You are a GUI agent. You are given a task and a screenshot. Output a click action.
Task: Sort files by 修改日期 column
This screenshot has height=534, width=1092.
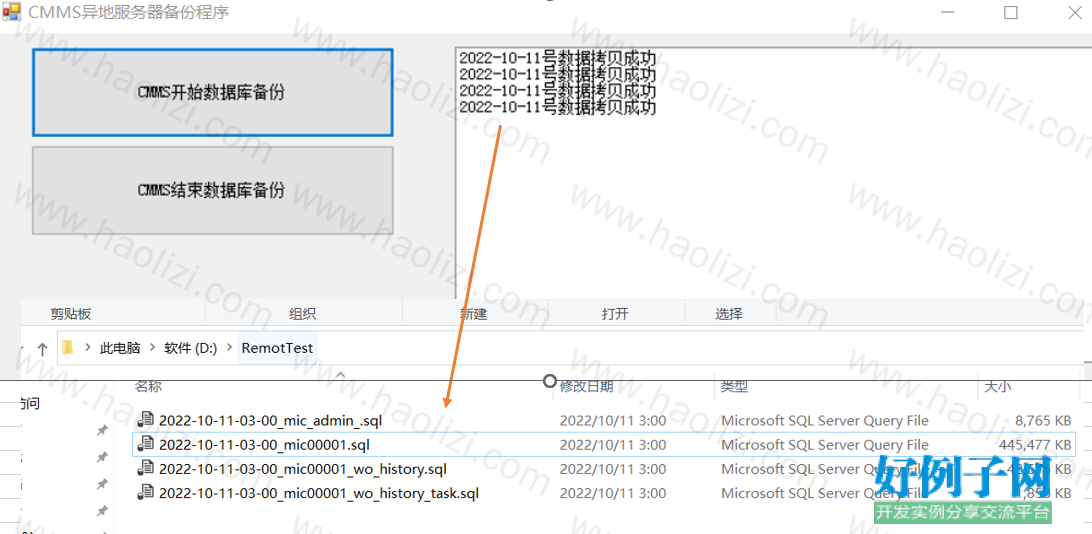587,386
